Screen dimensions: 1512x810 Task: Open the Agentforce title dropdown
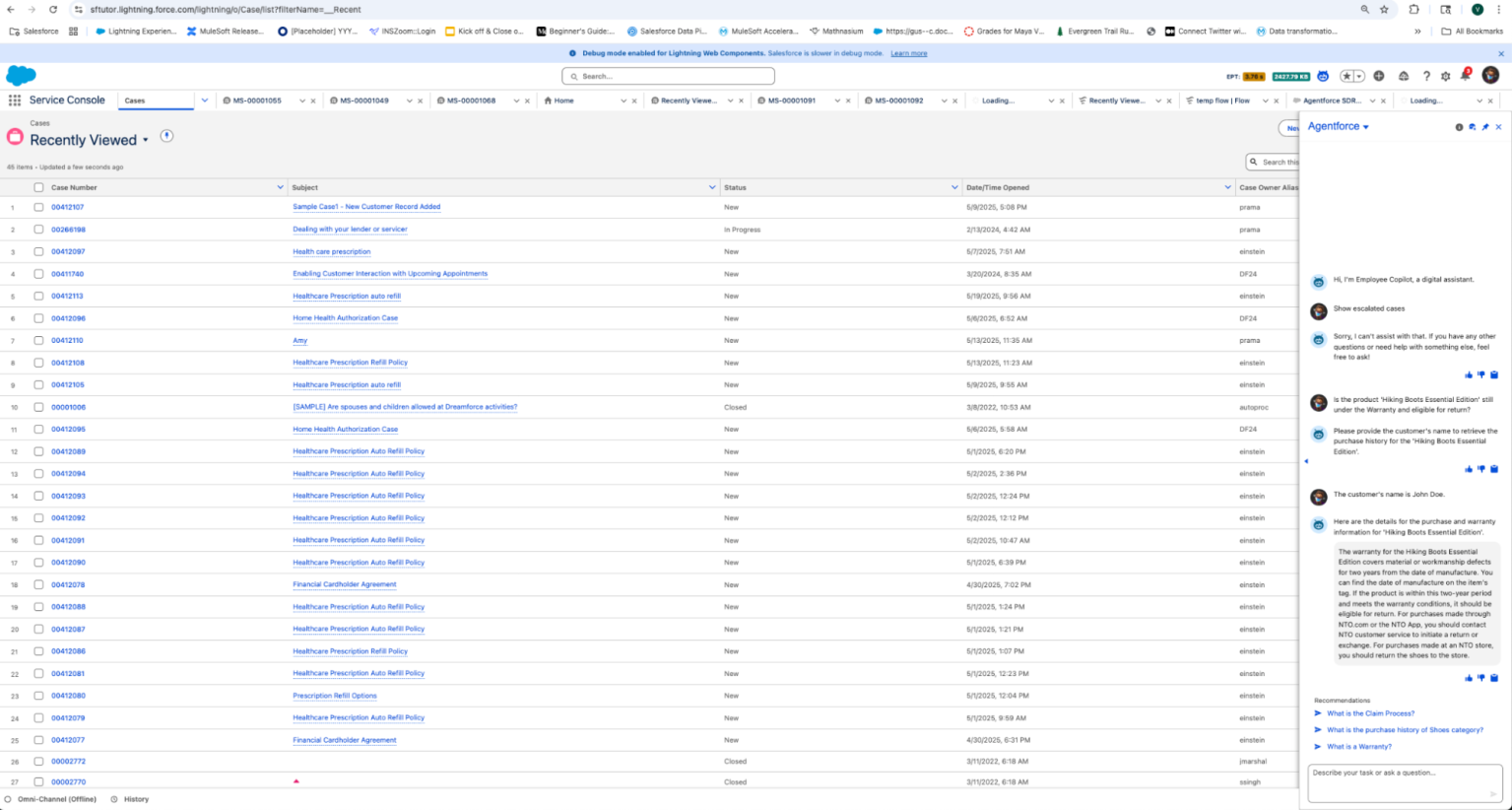[x=1365, y=127]
